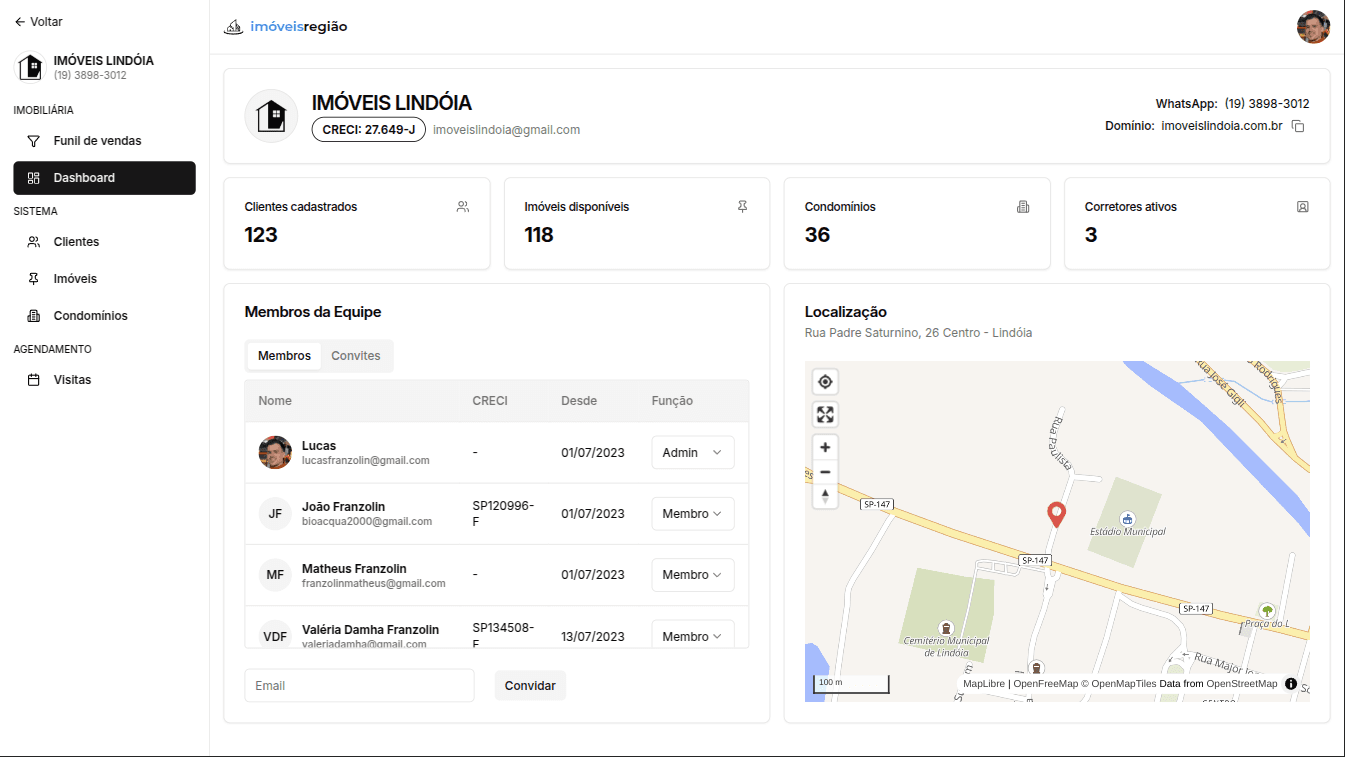Screen dimensions: 1345x757
Task: Click the MF avatar for Matheus Franzolin
Action: pyautogui.click(x=275, y=575)
